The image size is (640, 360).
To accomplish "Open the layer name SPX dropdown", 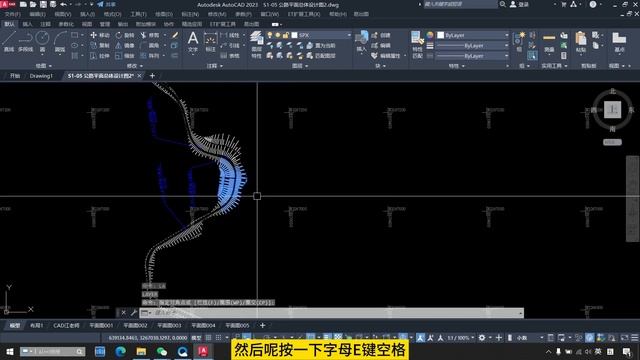I will [x=349, y=36].
